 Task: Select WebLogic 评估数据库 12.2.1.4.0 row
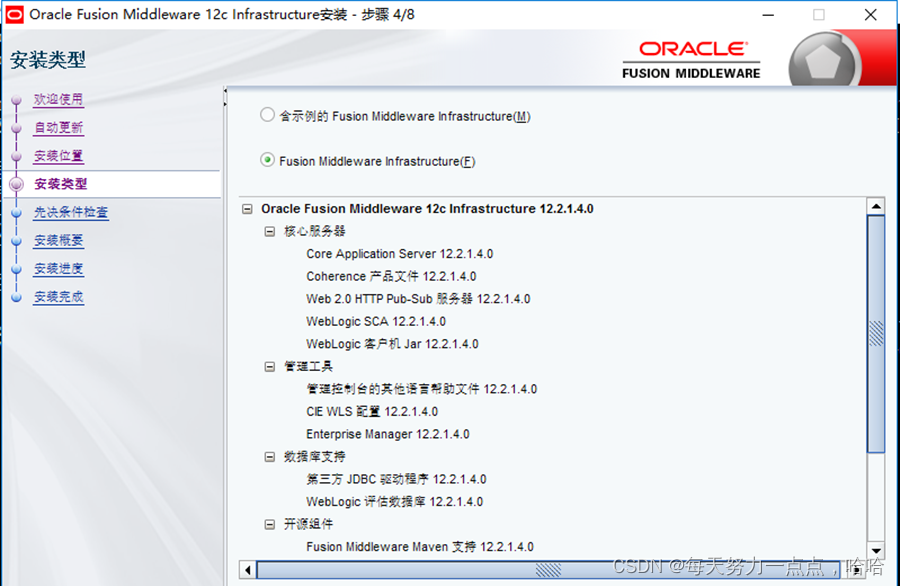394,502
